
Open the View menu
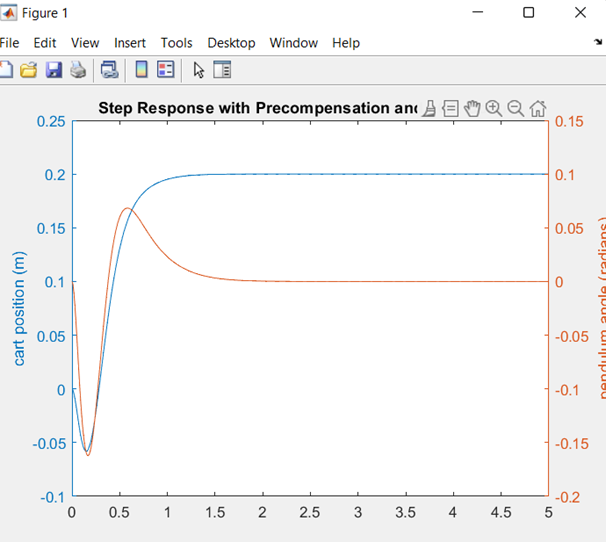(85, 43)
